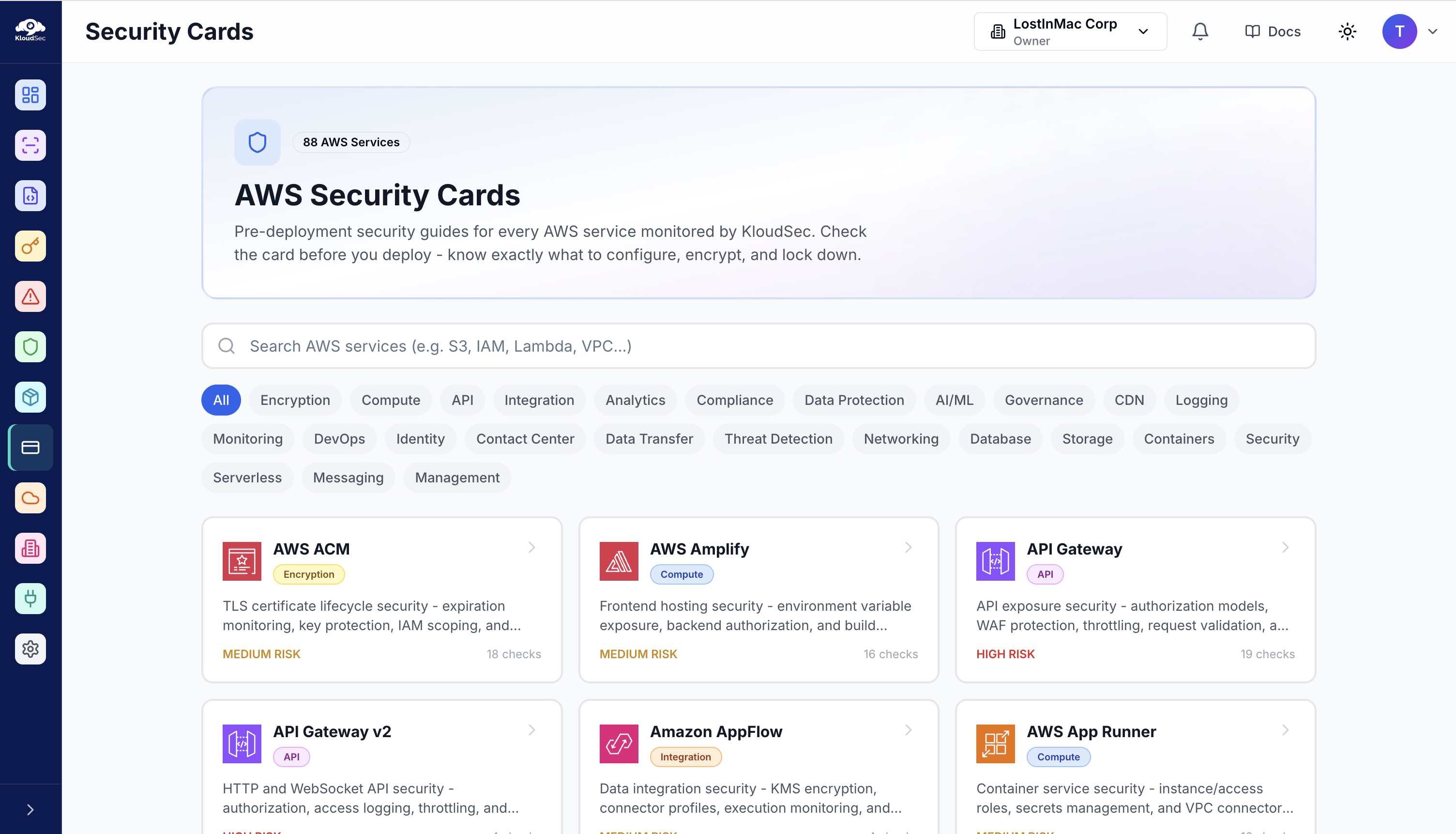Image resolution: width=1456 pixels, height=834 pixels.
Task: Filter by Database category chip
Action: pos(1001,439)
